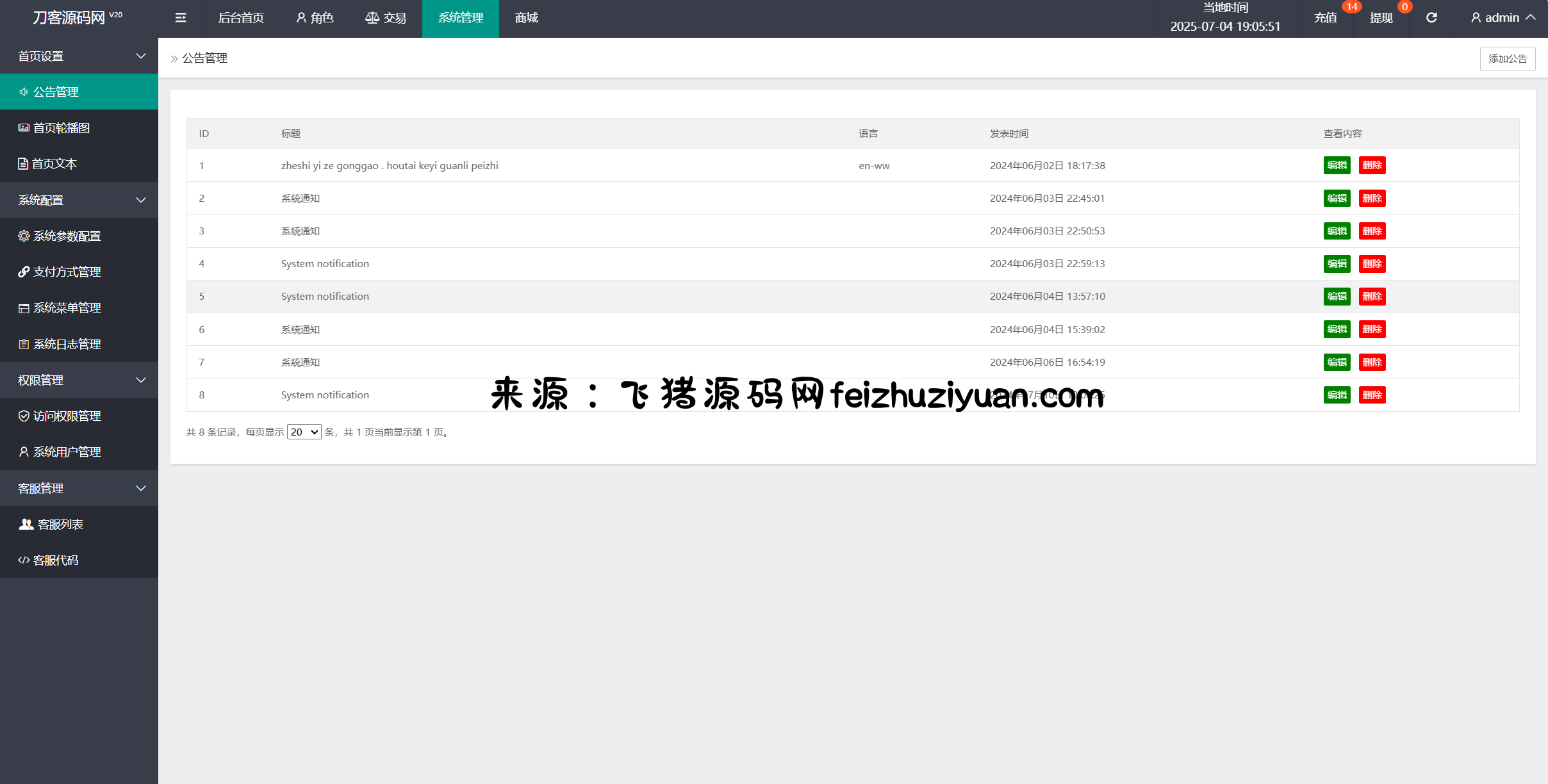Open 支付方式管理 link icon item

pyautogui.click(x=67, y=272)
